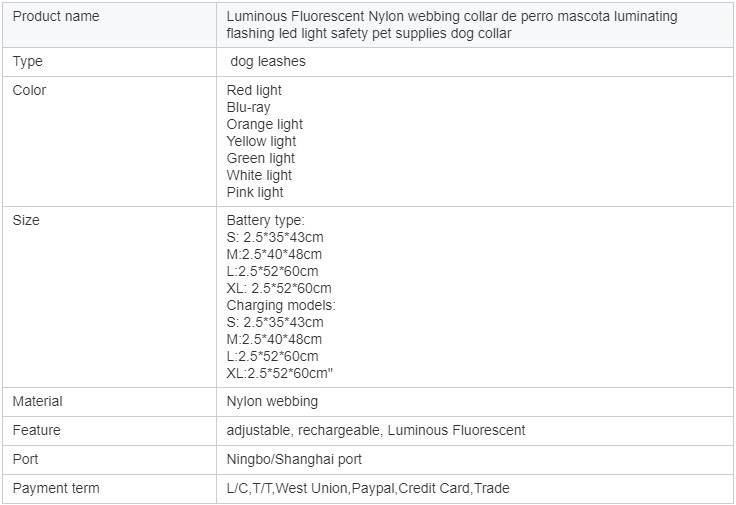
Task: Choose the "White light" color text
Action: [x=259, y=175]
